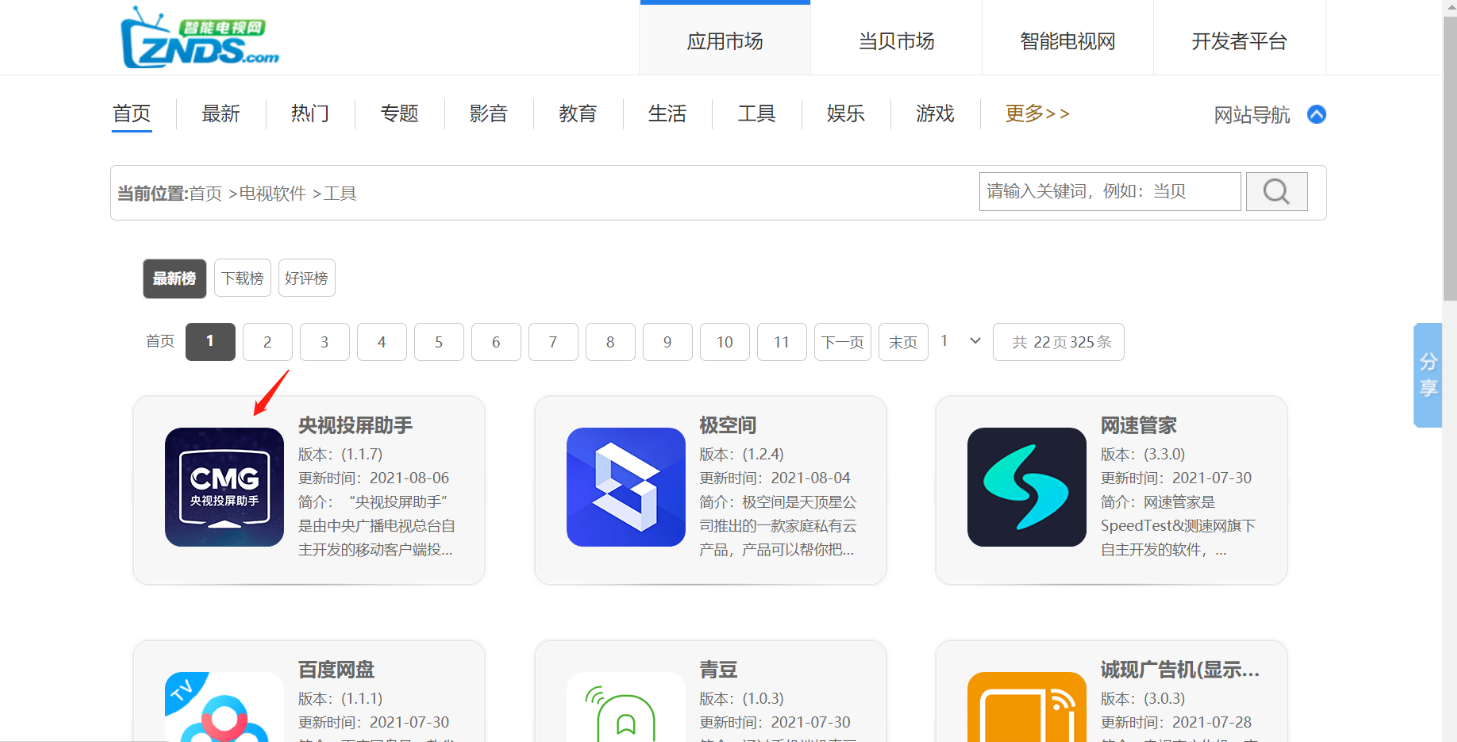Select 专题 in the category menu
Screen dimensions: 1457x742
399,114
